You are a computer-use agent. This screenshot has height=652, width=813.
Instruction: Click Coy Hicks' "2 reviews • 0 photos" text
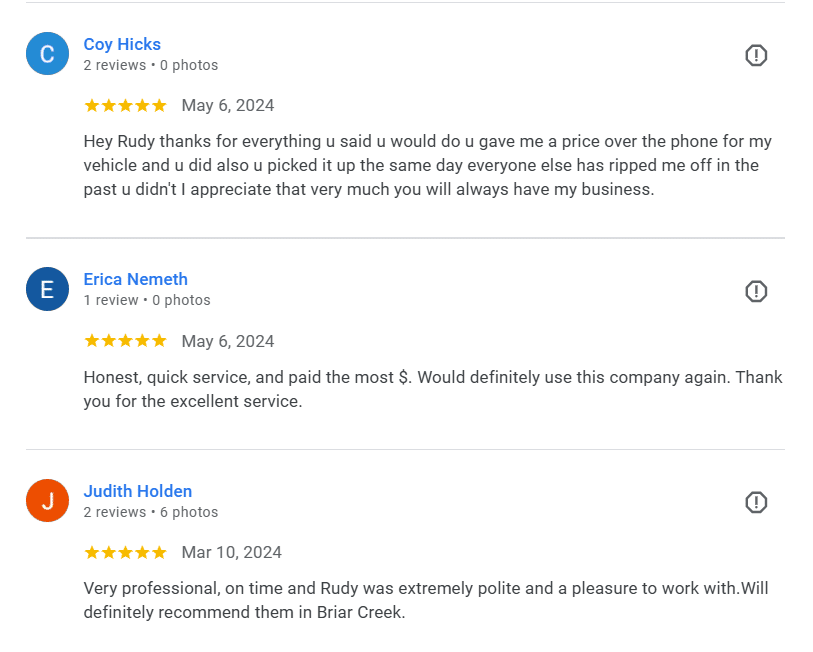point(150,65)
